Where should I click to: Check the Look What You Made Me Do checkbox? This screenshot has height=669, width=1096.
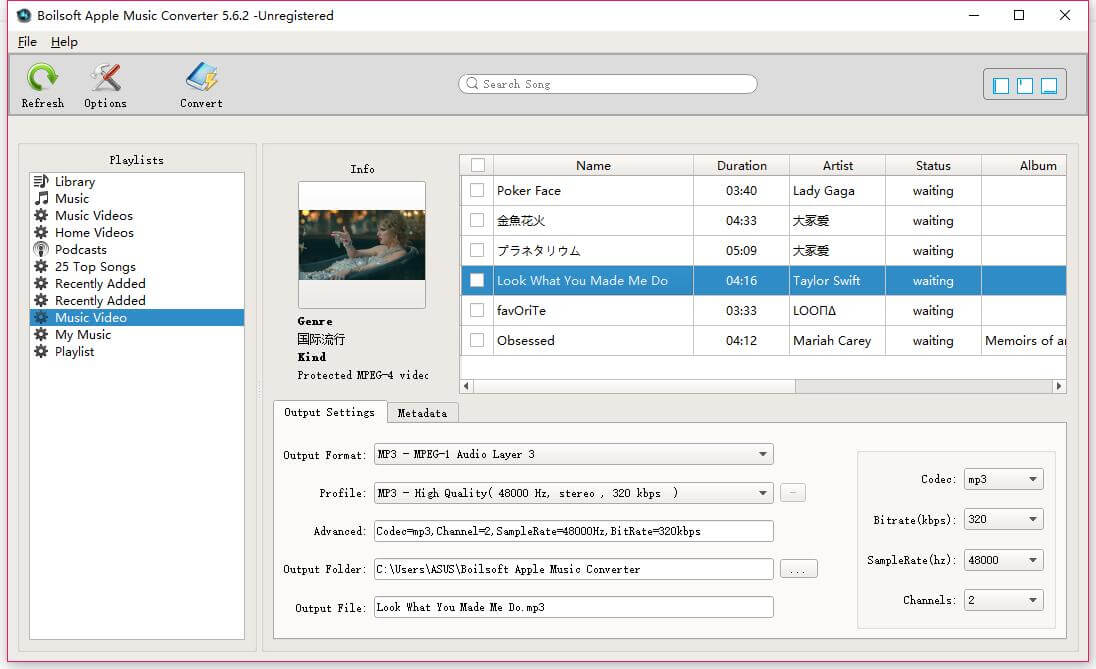[477, 280]
